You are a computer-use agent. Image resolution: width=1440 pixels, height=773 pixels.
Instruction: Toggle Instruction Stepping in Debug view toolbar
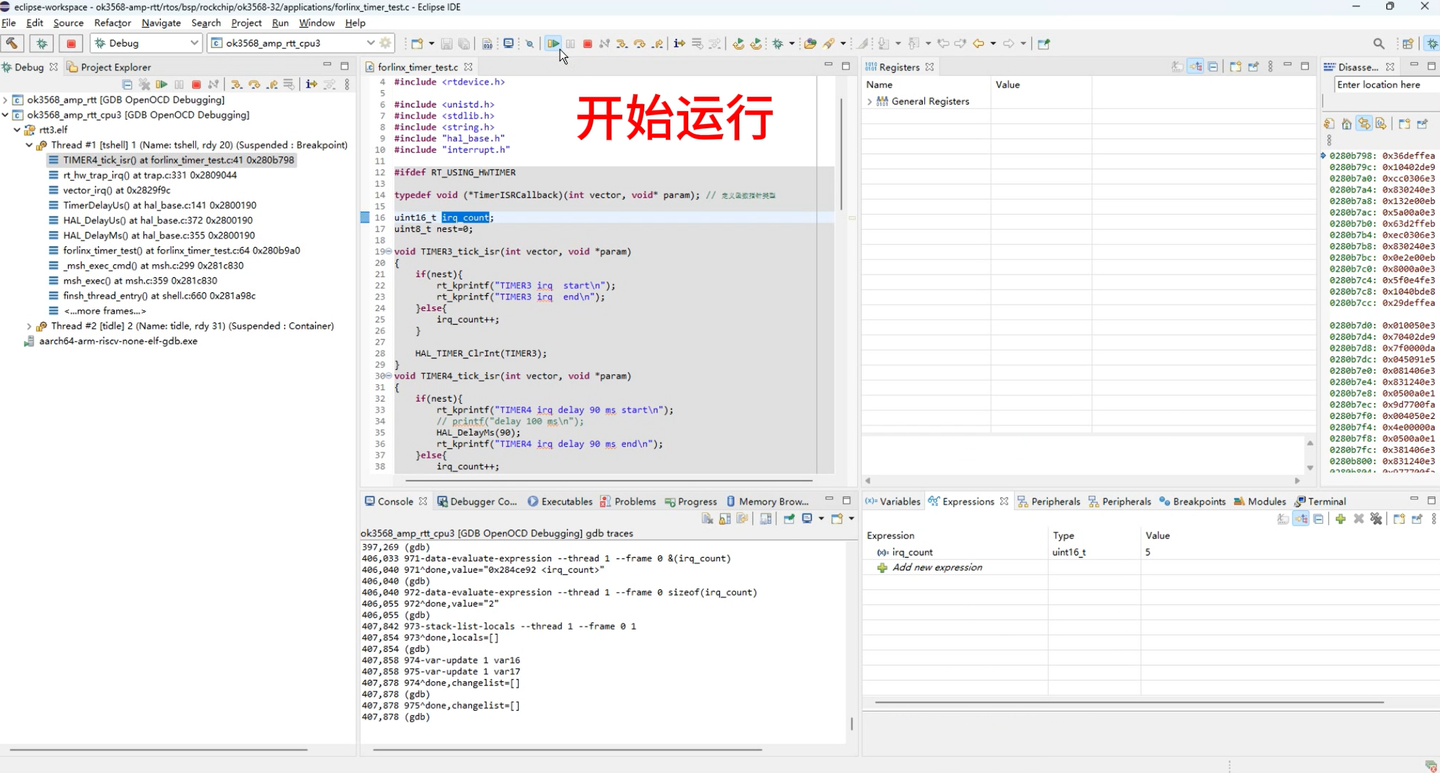point(311,85)
